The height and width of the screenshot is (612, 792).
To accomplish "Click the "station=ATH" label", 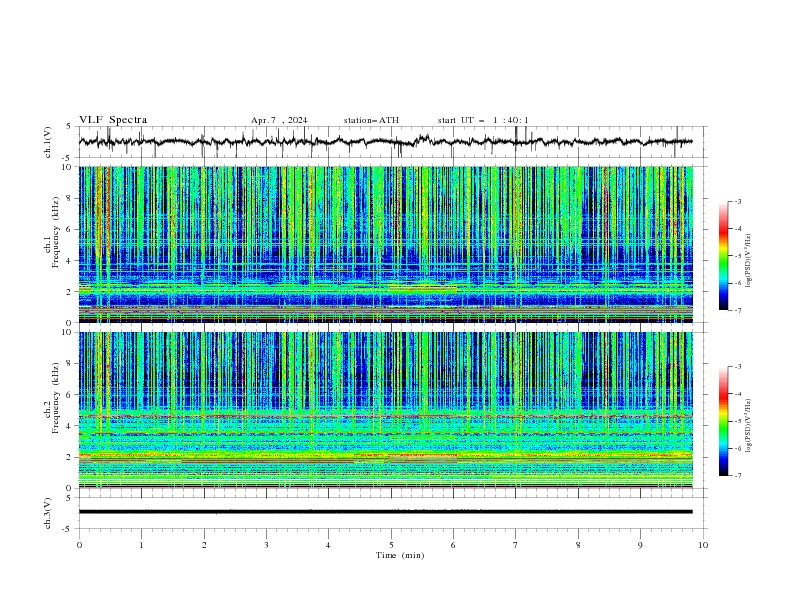I will tap(371, 120).
